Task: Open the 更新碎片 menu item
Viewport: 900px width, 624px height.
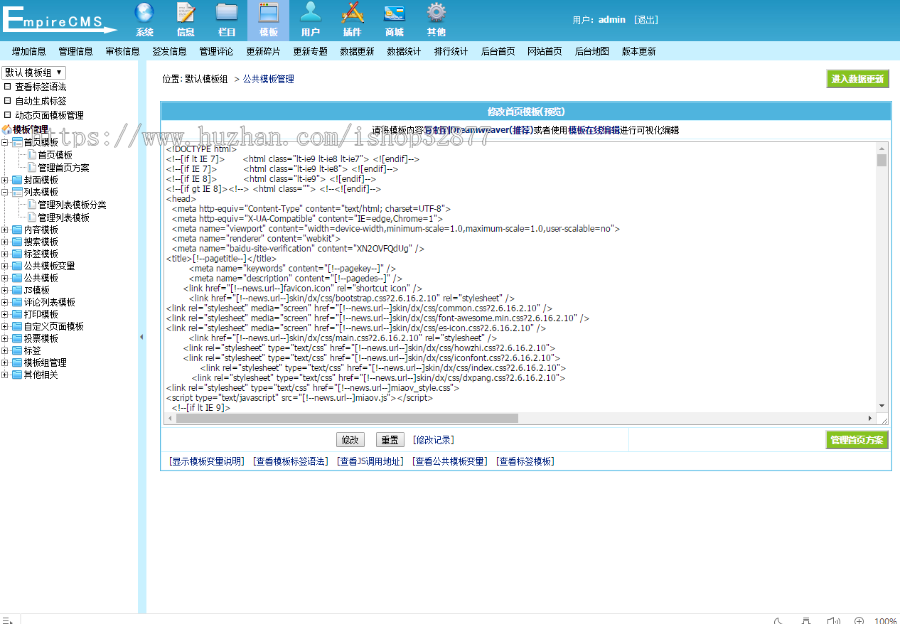Action: click(263, 51)
